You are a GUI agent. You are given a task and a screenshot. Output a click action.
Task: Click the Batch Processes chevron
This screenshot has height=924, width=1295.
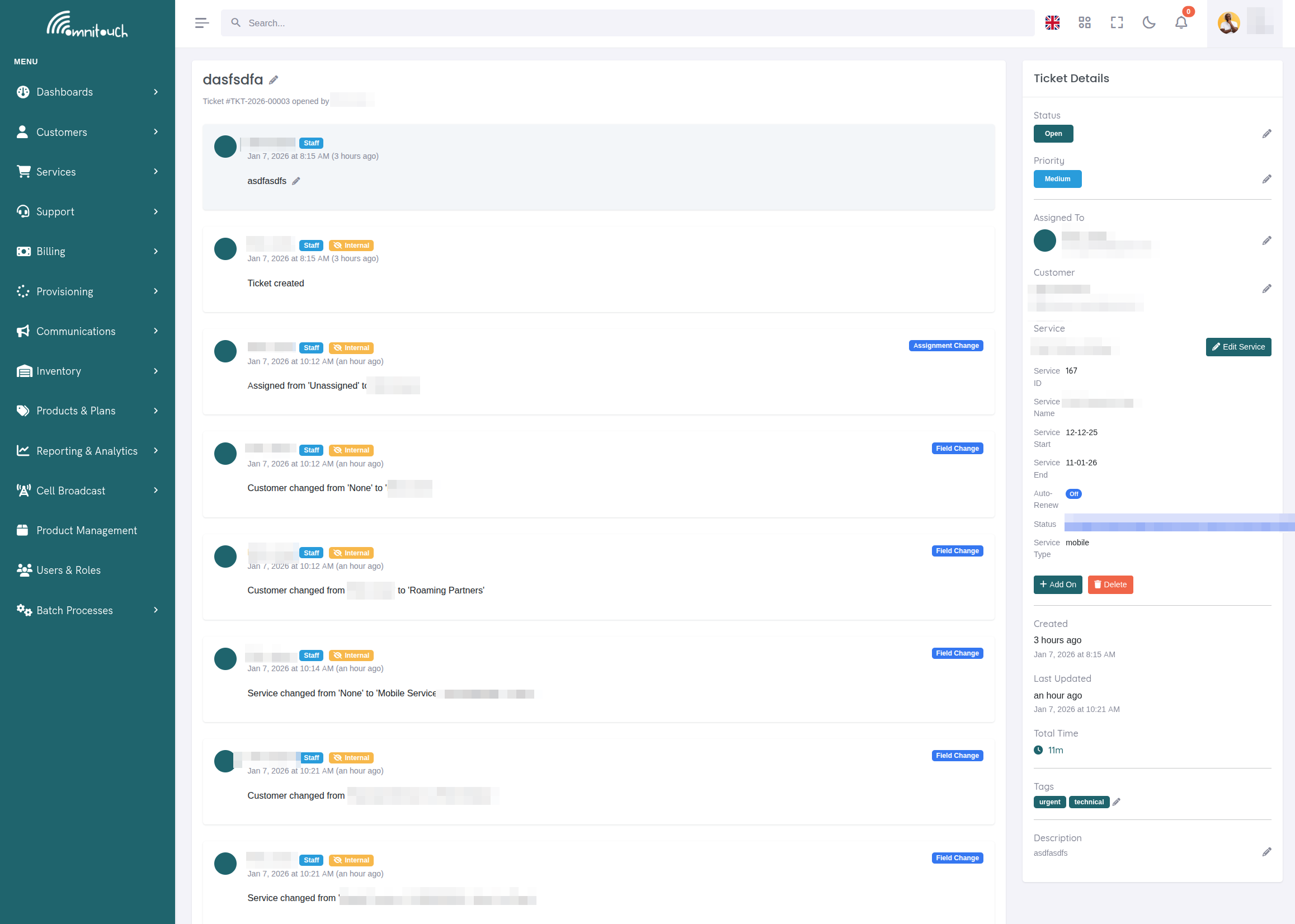(x=156, y=610)
